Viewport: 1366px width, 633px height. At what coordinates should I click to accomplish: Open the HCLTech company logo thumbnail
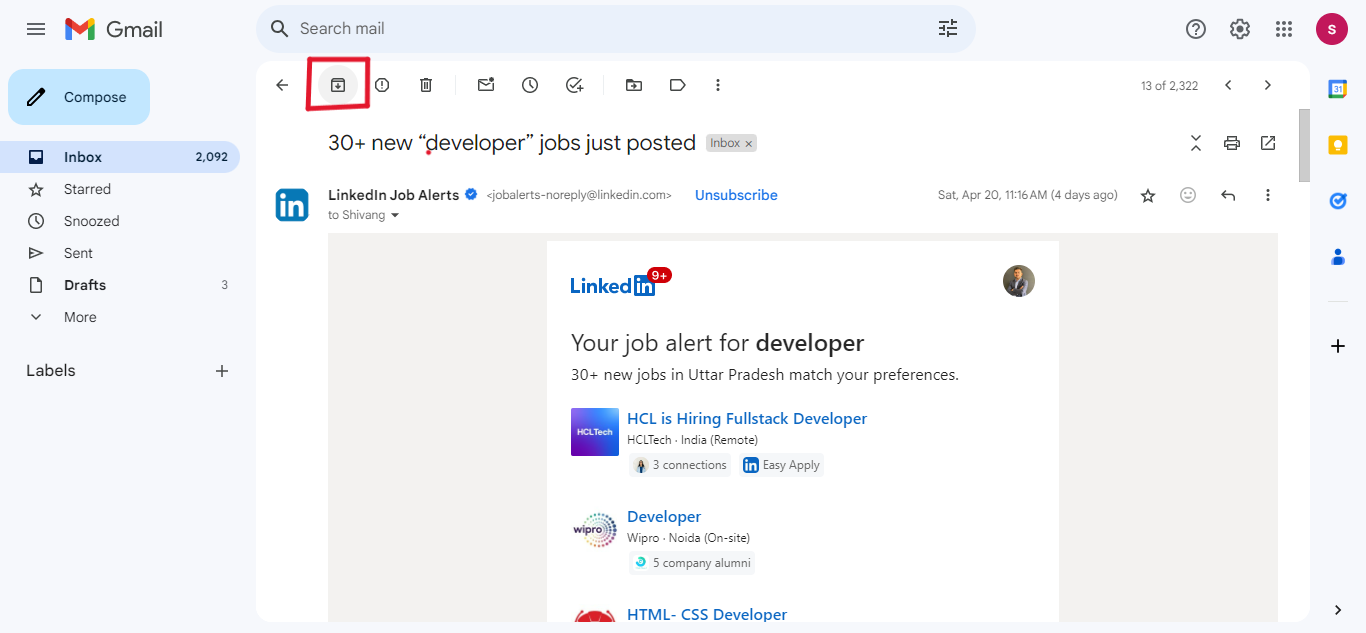point(595,432)
